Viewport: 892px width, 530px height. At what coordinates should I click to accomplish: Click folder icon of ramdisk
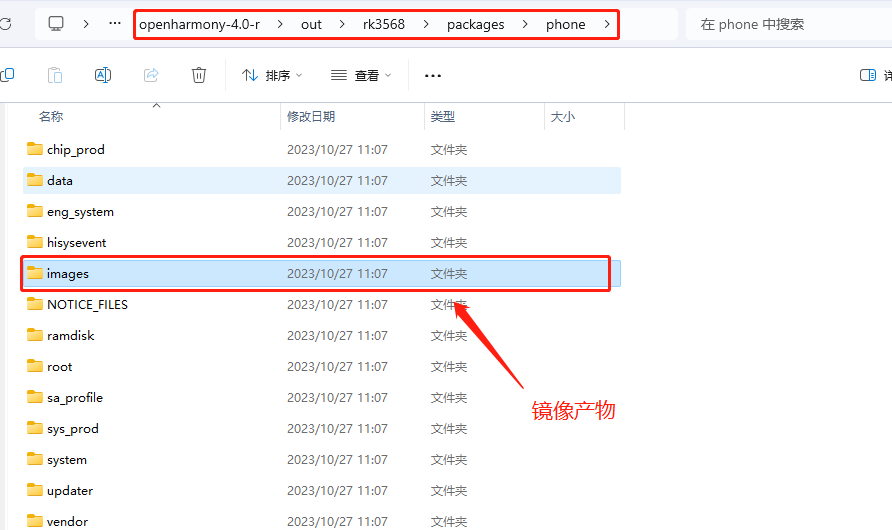pos(35,335)
